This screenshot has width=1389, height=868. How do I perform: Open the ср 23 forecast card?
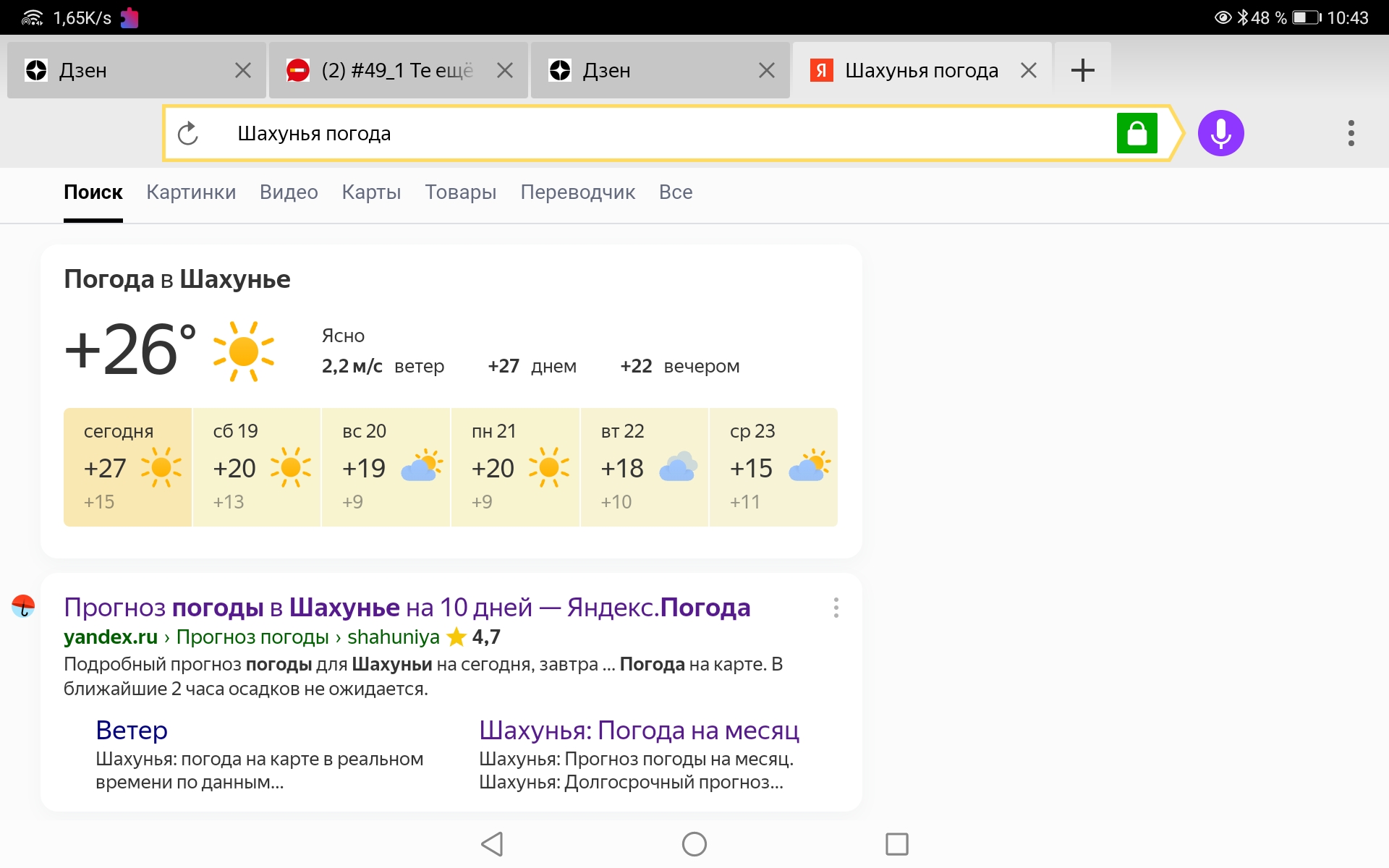[773, 467]
